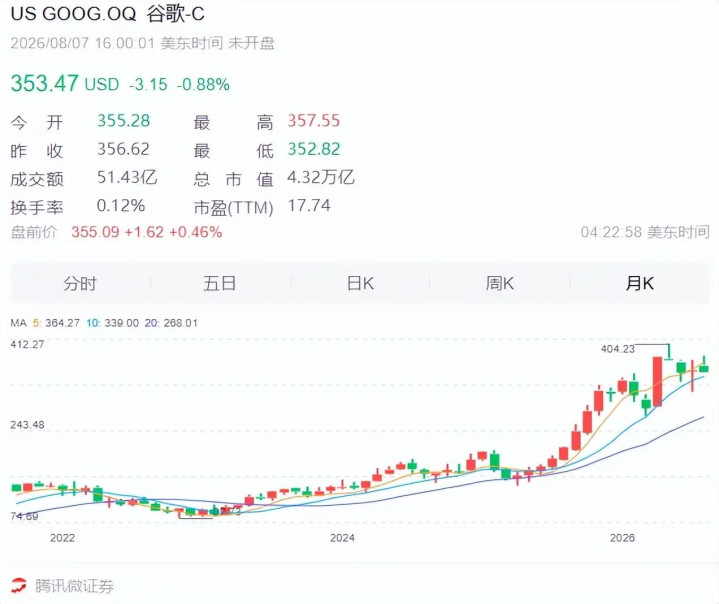Click the 412.27 y-axis label

pyautogui.click(x=28, y=344)
